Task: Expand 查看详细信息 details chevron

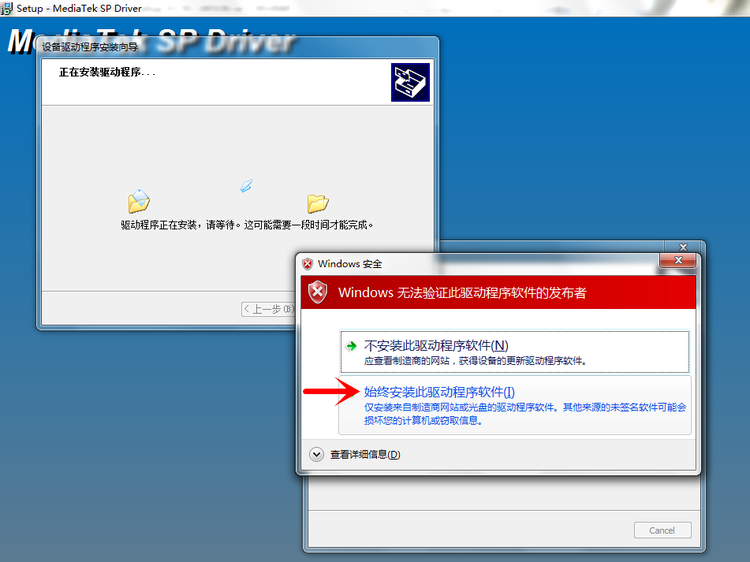Action: click(316, 454)
